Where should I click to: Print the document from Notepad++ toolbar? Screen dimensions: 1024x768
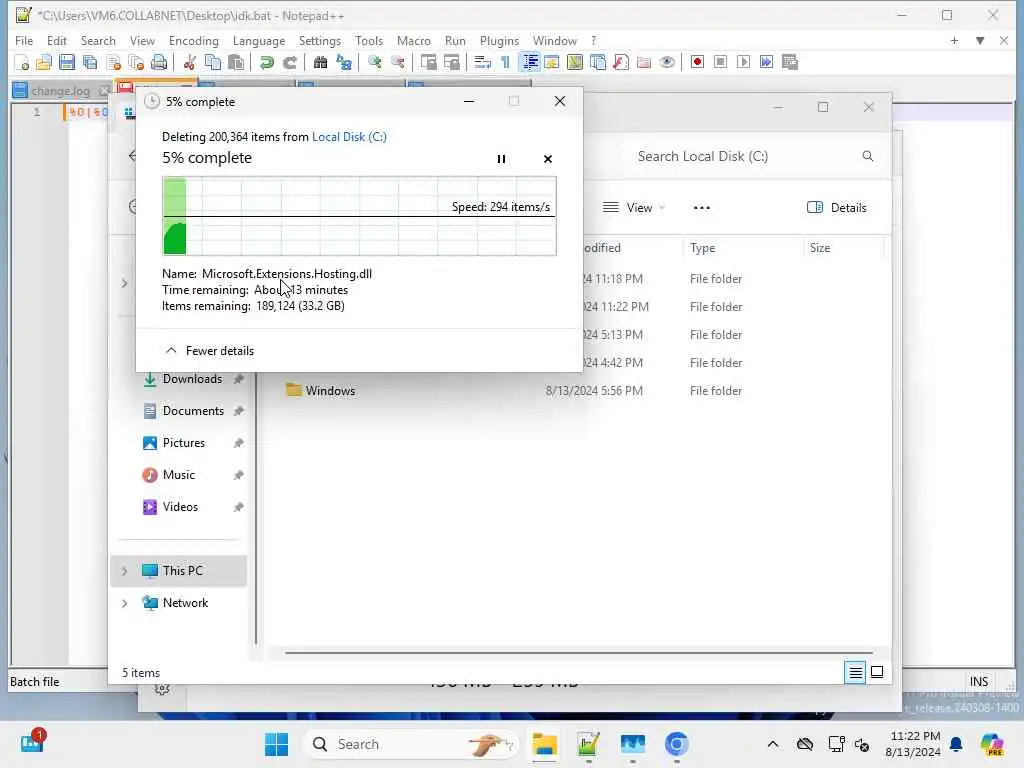pos(159,62)
